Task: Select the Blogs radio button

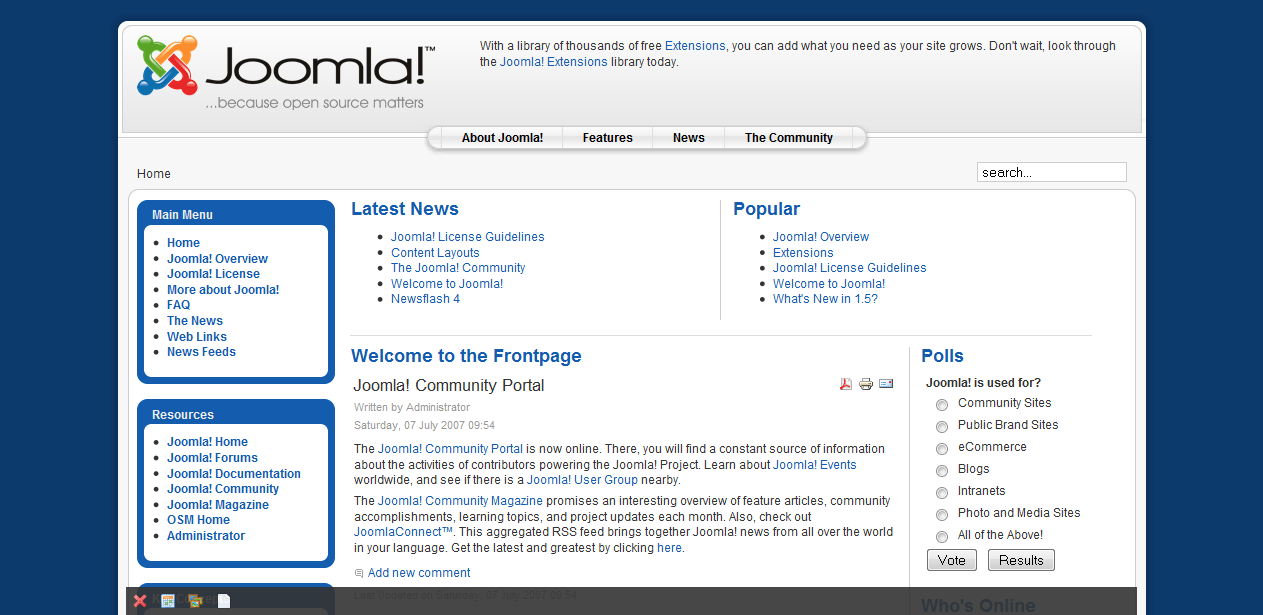Action: coord(942,471)
